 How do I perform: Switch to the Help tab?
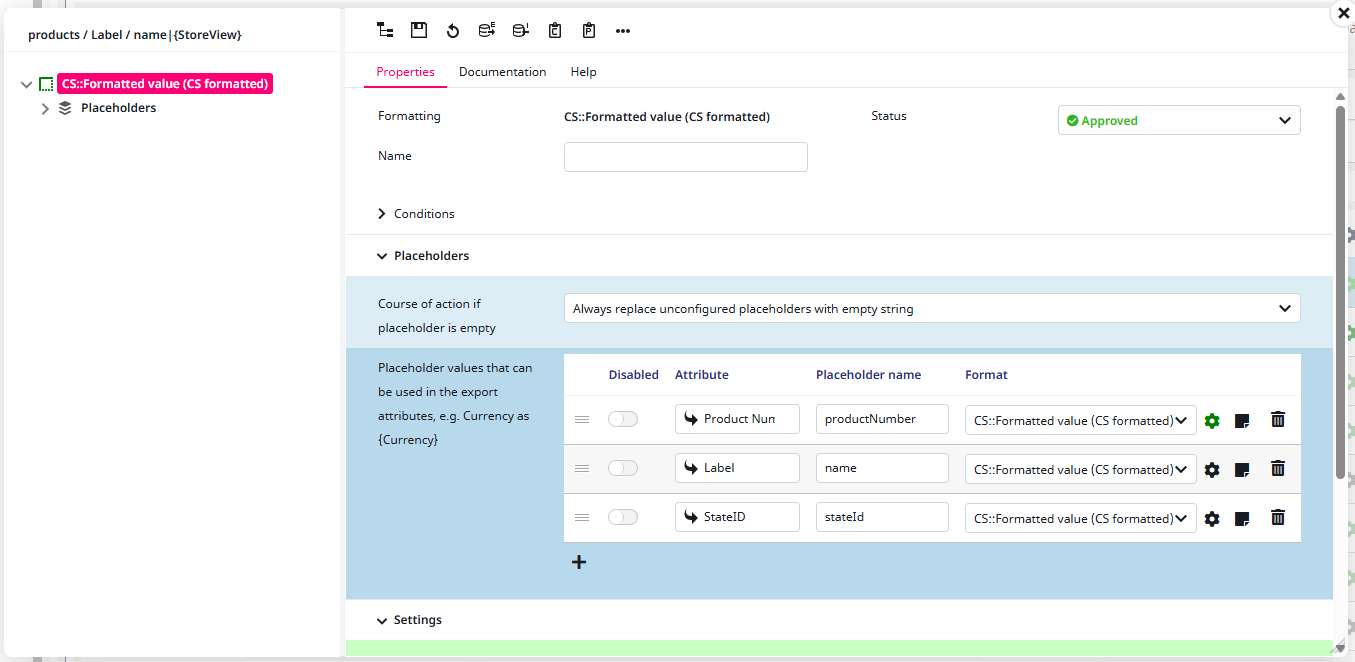coord(583,72)
